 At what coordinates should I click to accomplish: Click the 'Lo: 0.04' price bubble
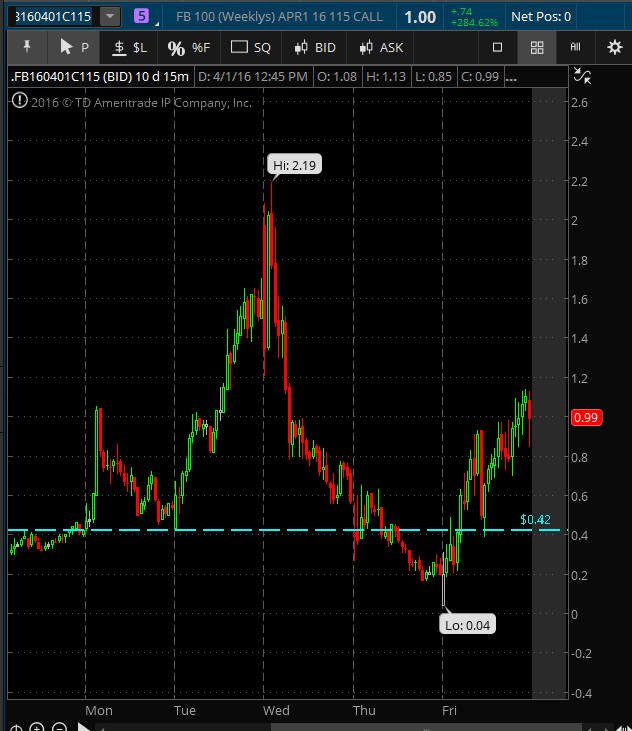[467, 625]
